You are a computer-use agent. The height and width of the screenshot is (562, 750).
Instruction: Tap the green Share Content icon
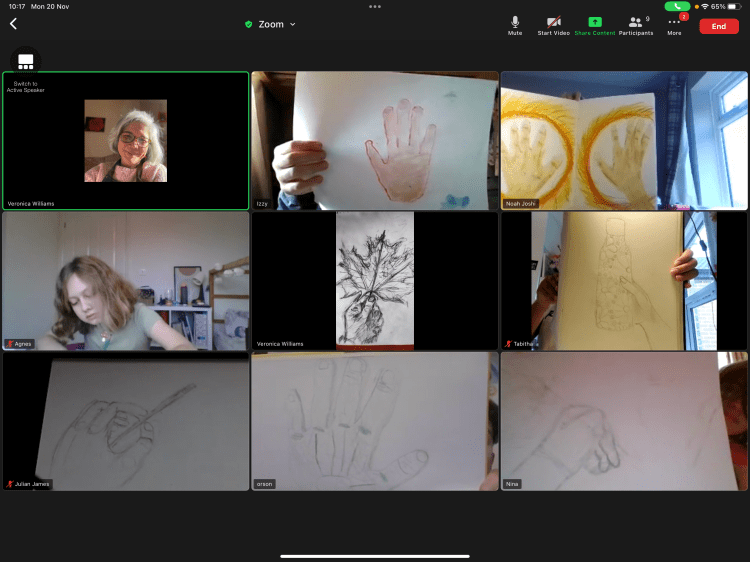pos(595,24)
